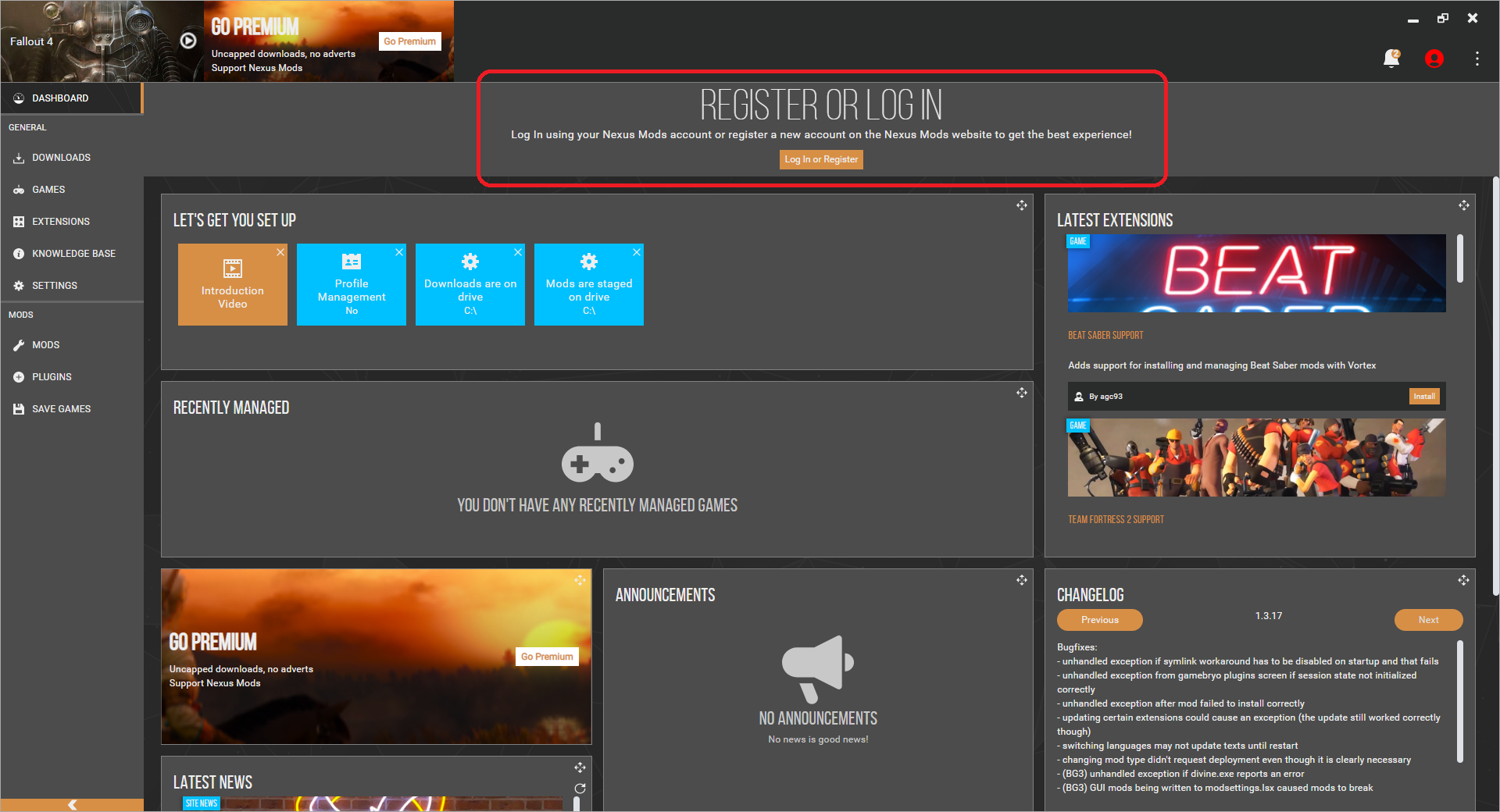Click the Changelog text scrollbar
This screenshot has width=1500, height=812.
(x=1459, y=701)
